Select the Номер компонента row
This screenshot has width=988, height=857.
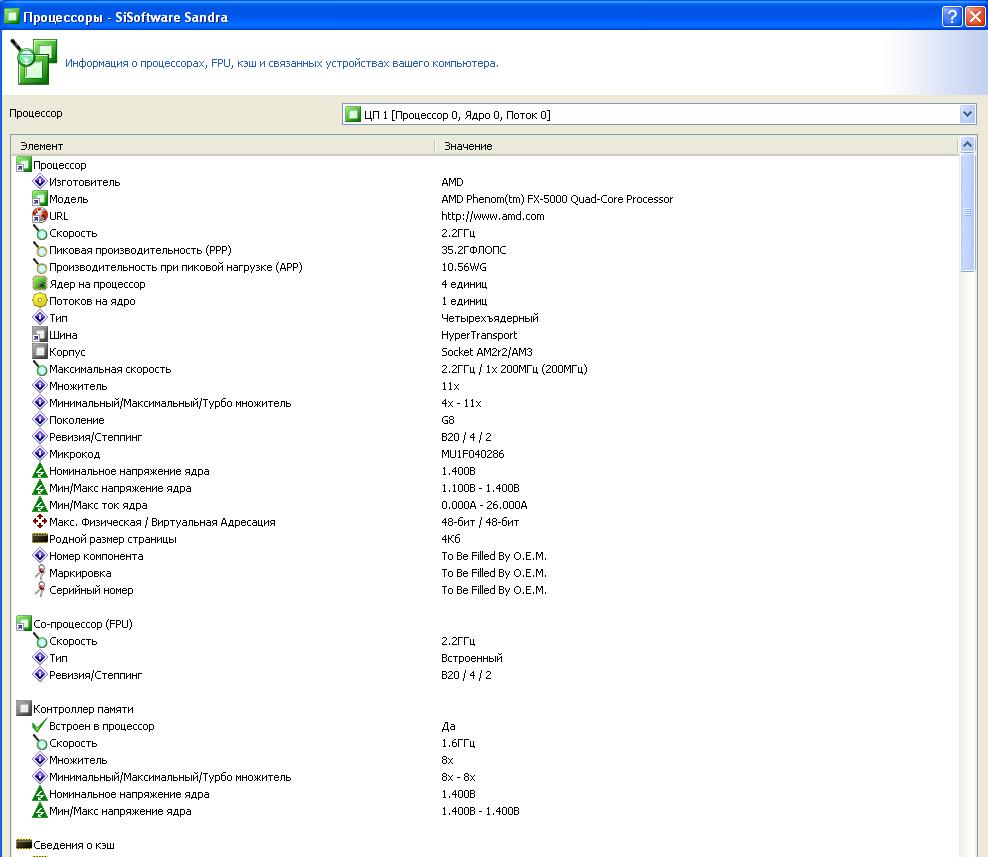pyautogui.click(x=485, y=556)
